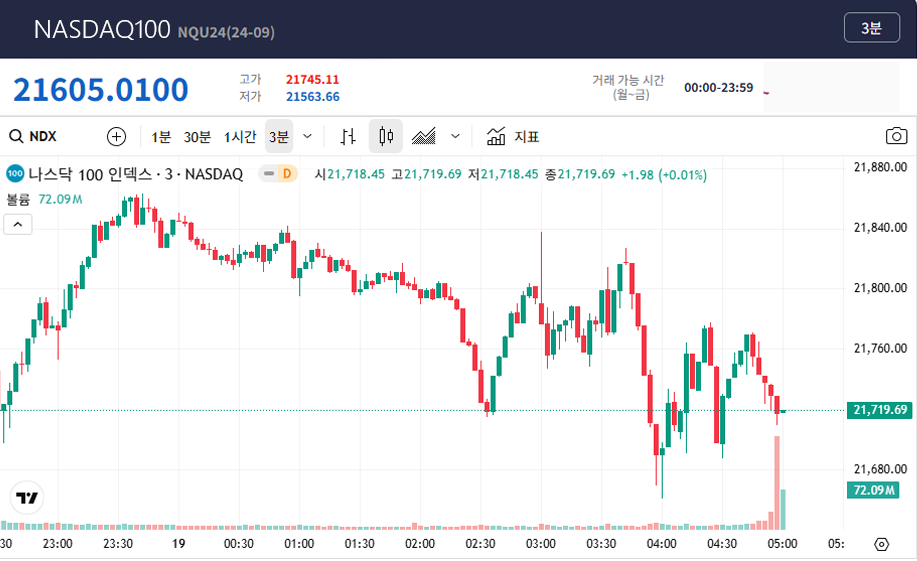This screenshot has height=561, width=917.
Task: Select the 1시간 interval
Action: coord(240,137)
